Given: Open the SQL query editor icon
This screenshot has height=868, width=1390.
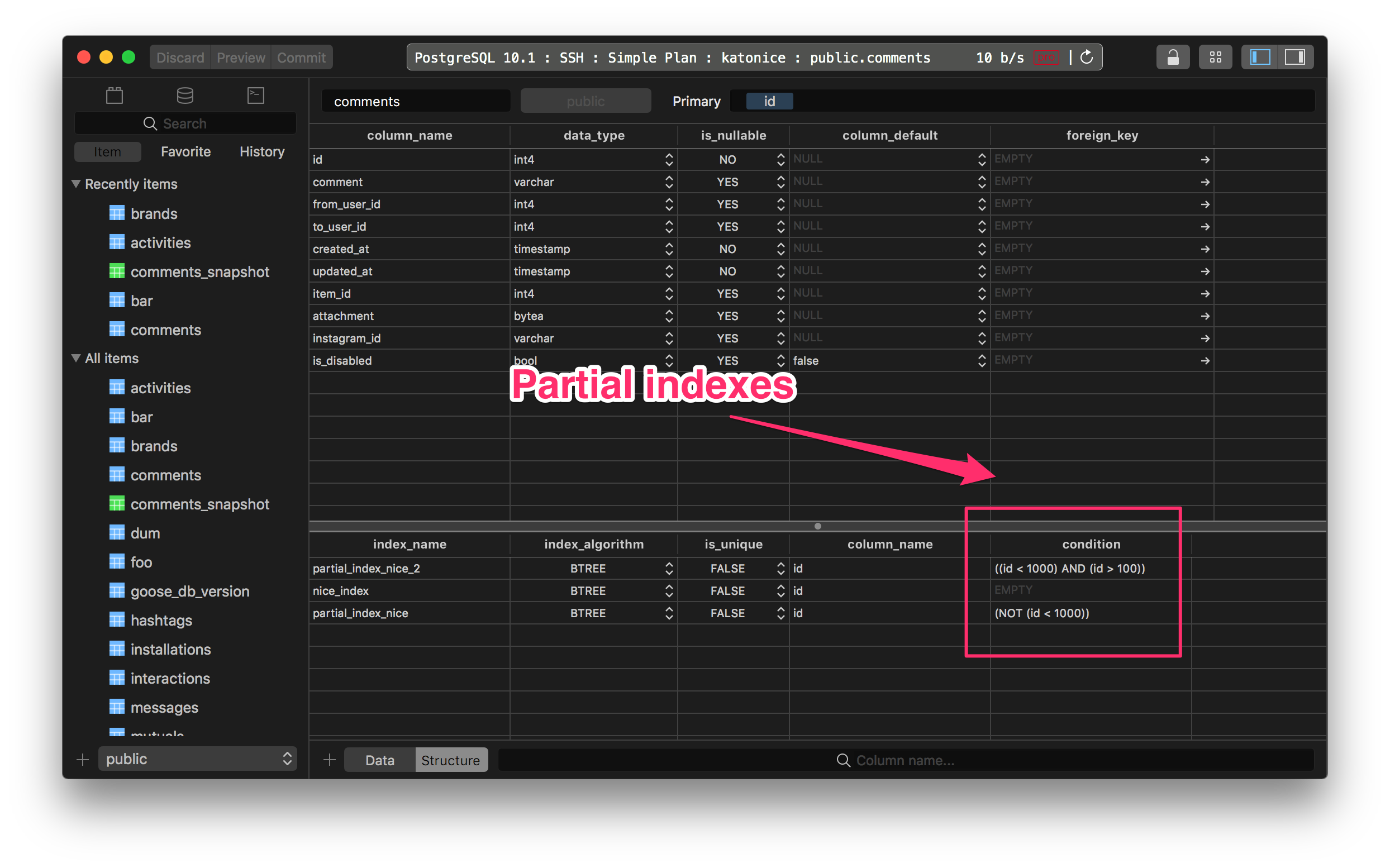Looking at the screenshot, I should [255, 96].
